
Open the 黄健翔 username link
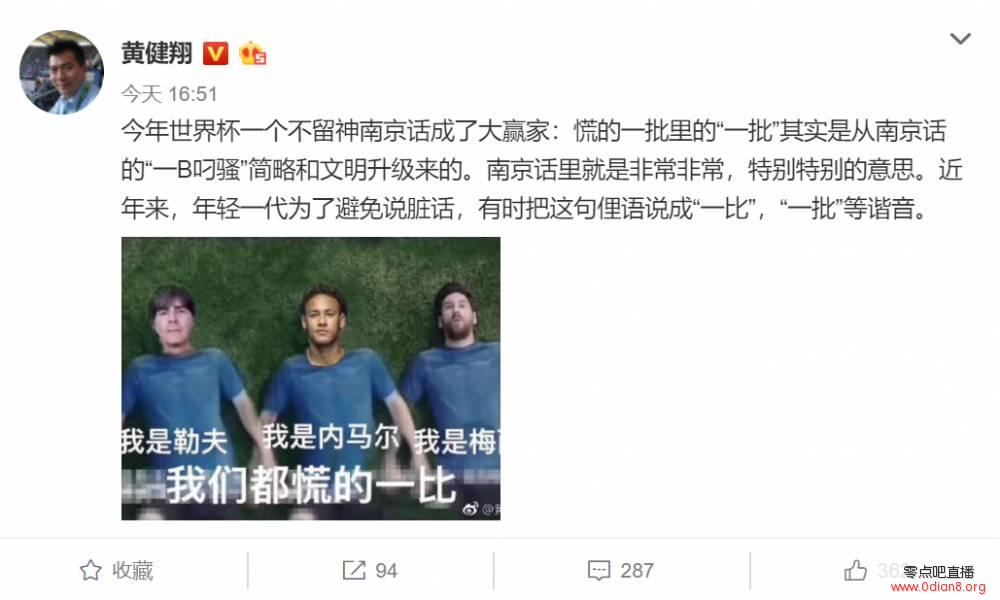(156, 54)
